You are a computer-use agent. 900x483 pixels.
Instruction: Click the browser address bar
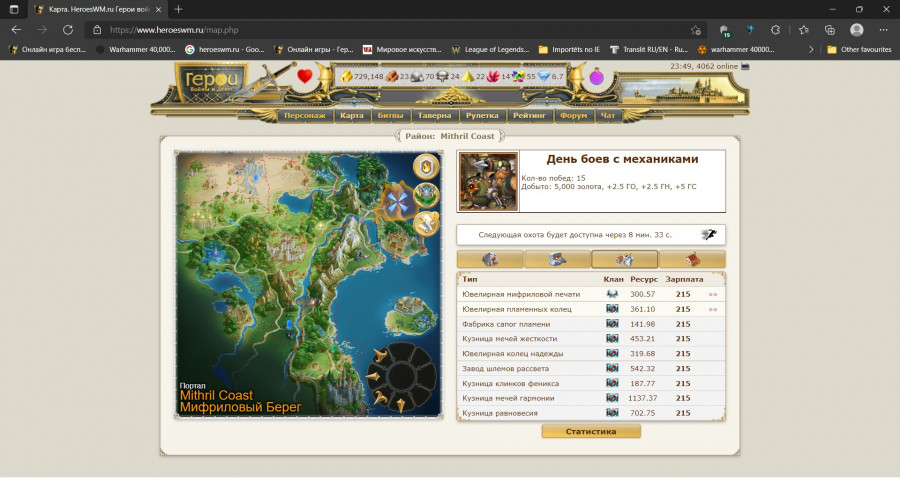pyautogui.click(x=396, y=30)
